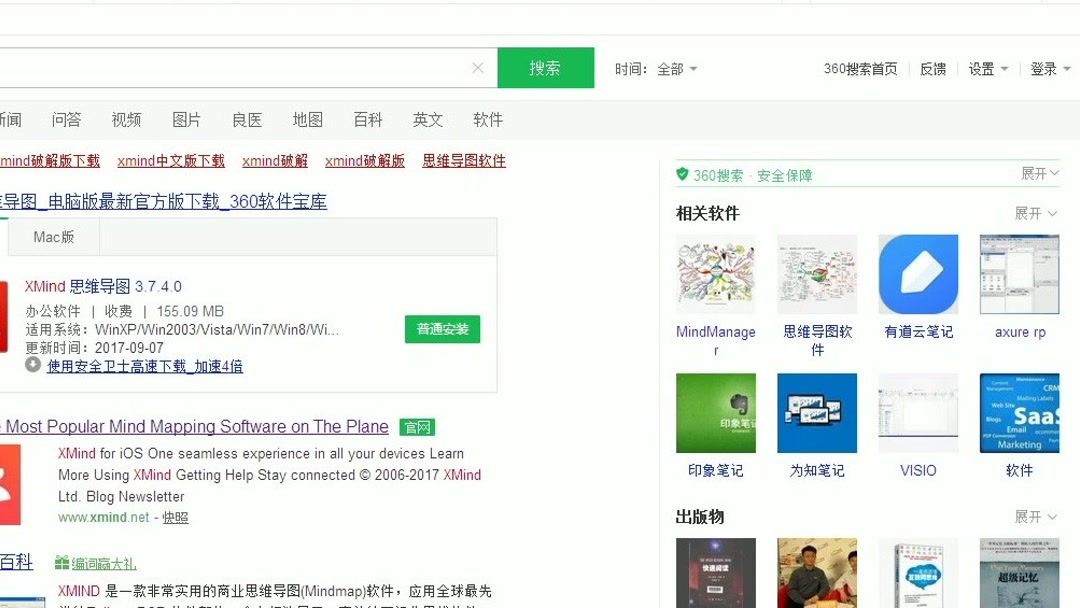This screenshot has width=1080, height=608.
Task: Click the SaaS 软件 icon thumbnail
Action: [1018, 412]
